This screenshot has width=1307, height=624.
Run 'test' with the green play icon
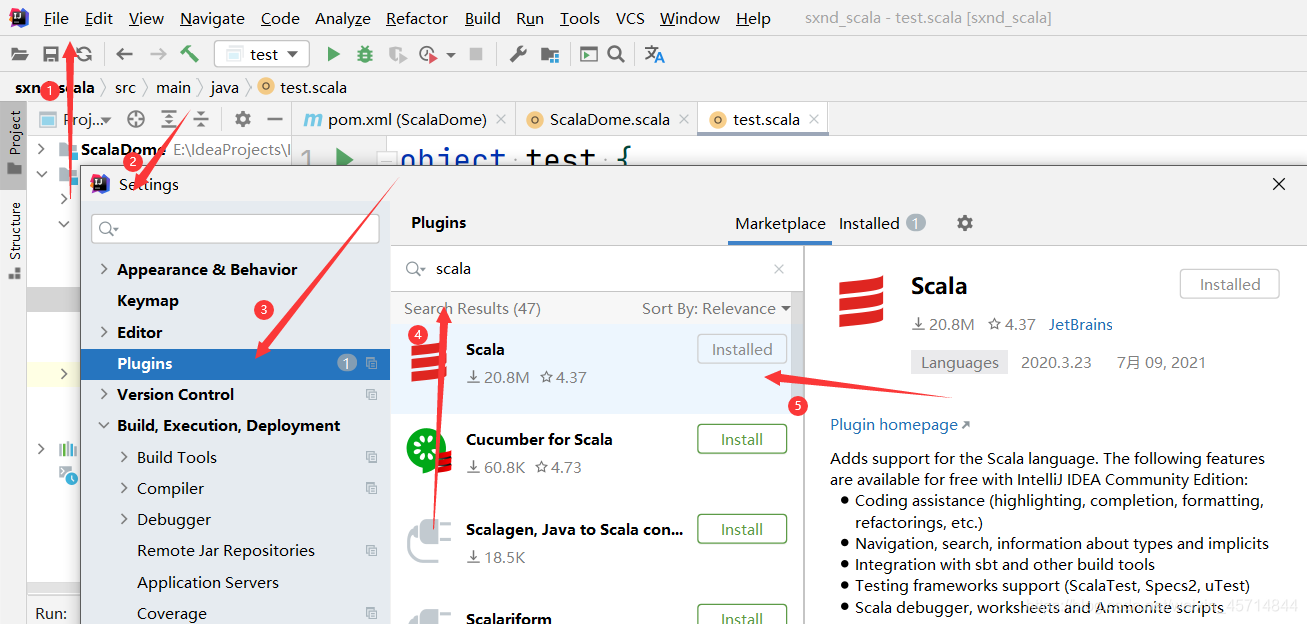coord(334,54)
